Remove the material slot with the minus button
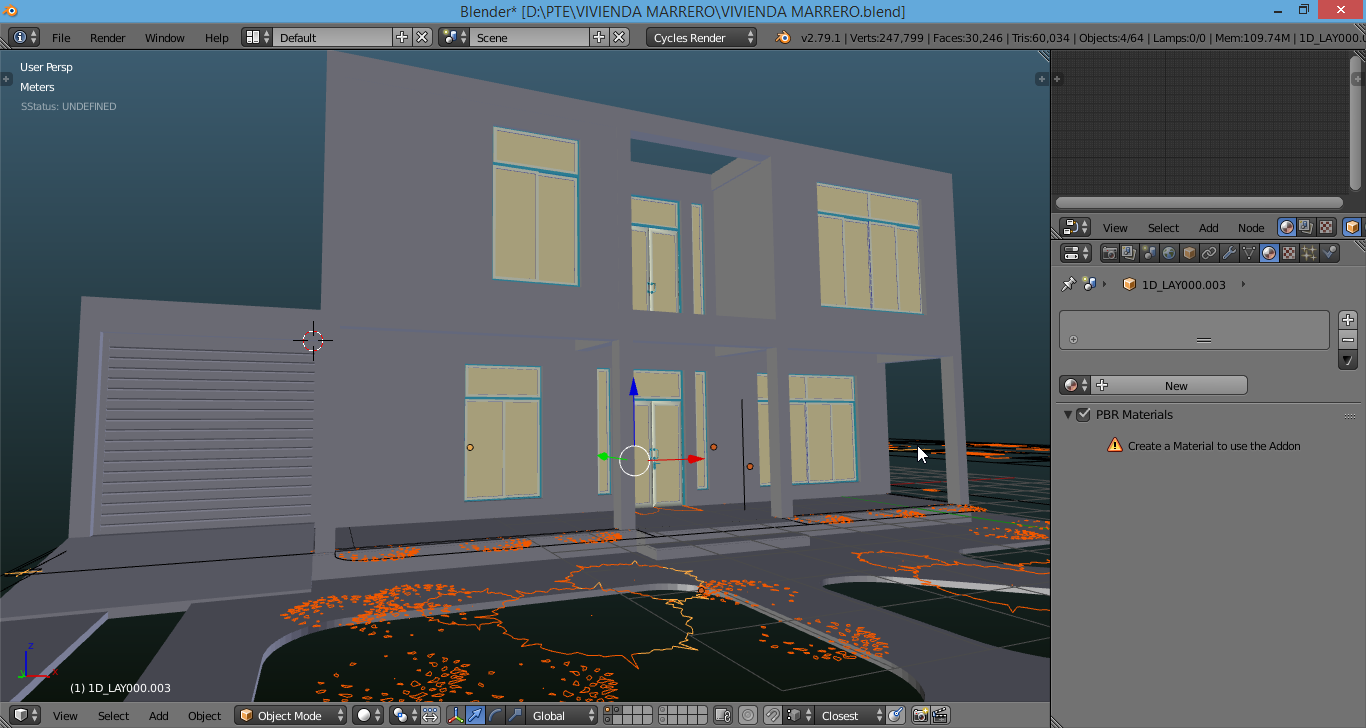The width and height of the screenshot is (1366, 728). 1348,340
